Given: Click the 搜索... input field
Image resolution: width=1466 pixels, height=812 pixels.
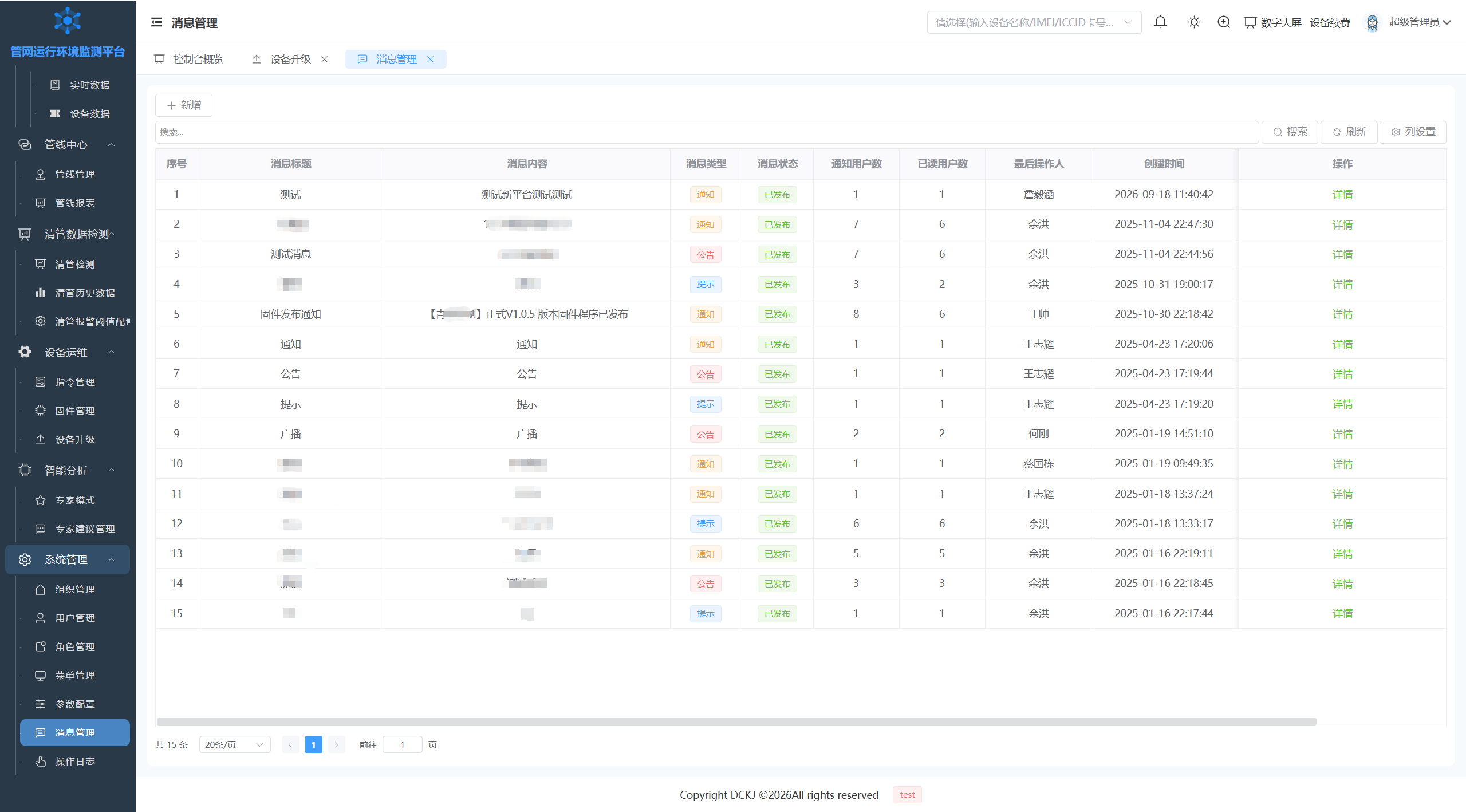Looking at the screenshot, I should (707, 132).
